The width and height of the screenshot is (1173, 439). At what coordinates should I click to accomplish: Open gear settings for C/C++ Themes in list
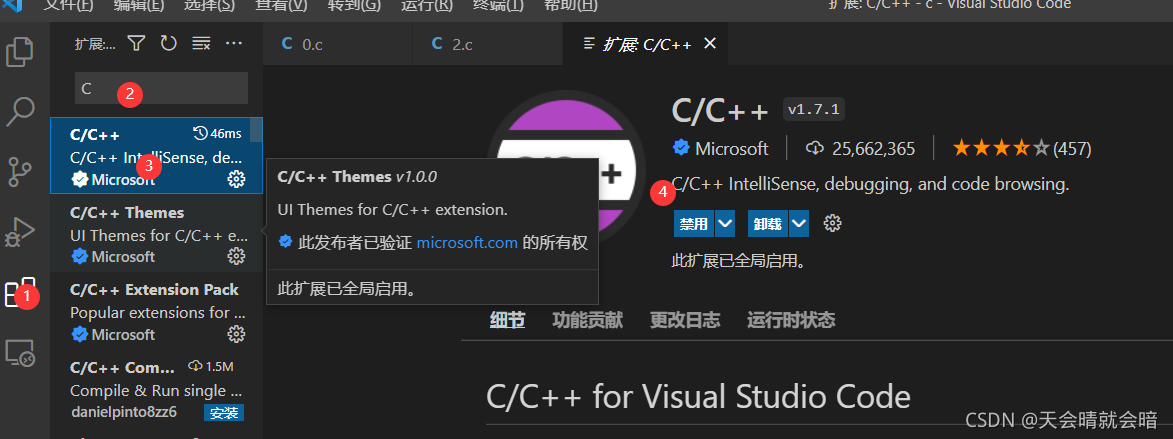tap(236, 257)
